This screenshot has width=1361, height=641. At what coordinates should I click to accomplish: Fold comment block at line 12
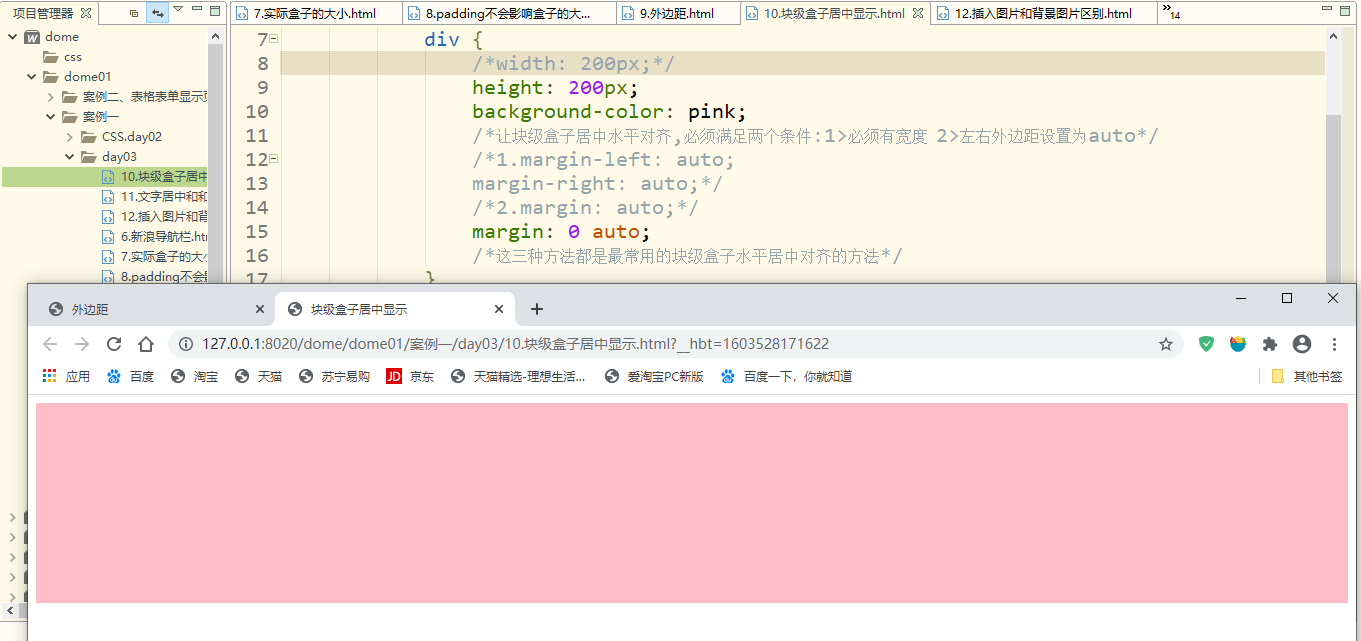(x=275, y=159)
